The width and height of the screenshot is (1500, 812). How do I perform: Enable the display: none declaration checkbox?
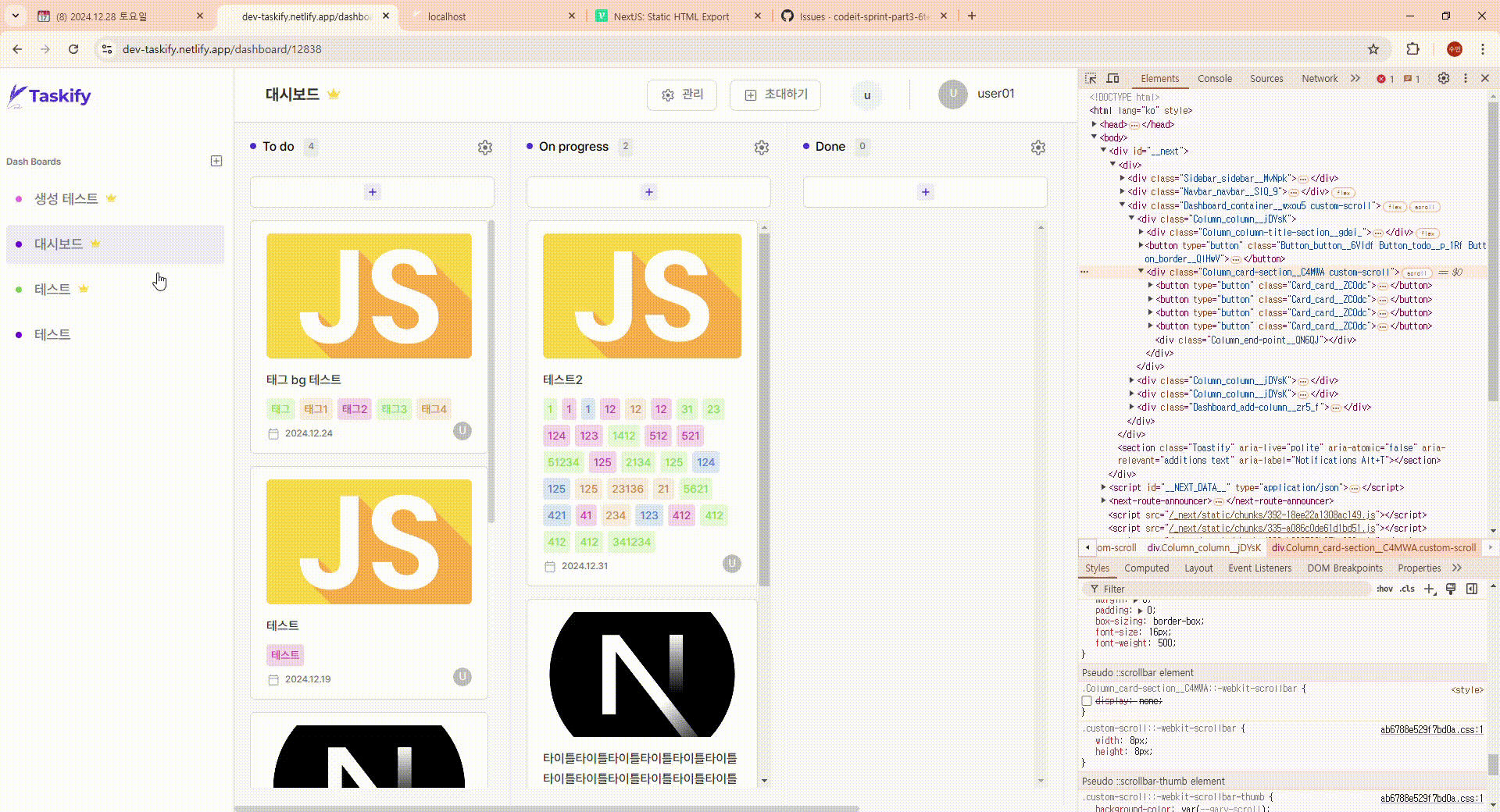click(1087, 700)
